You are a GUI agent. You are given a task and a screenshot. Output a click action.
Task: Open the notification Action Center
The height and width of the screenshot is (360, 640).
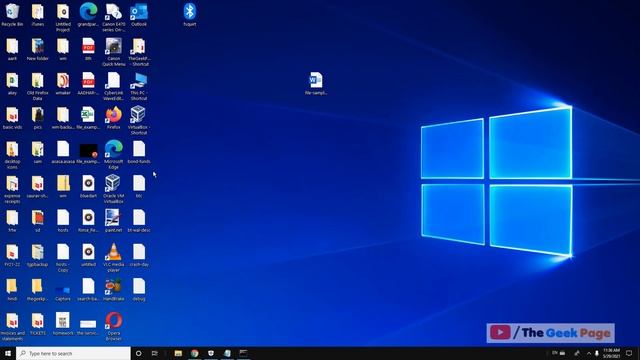click(629, 353)
